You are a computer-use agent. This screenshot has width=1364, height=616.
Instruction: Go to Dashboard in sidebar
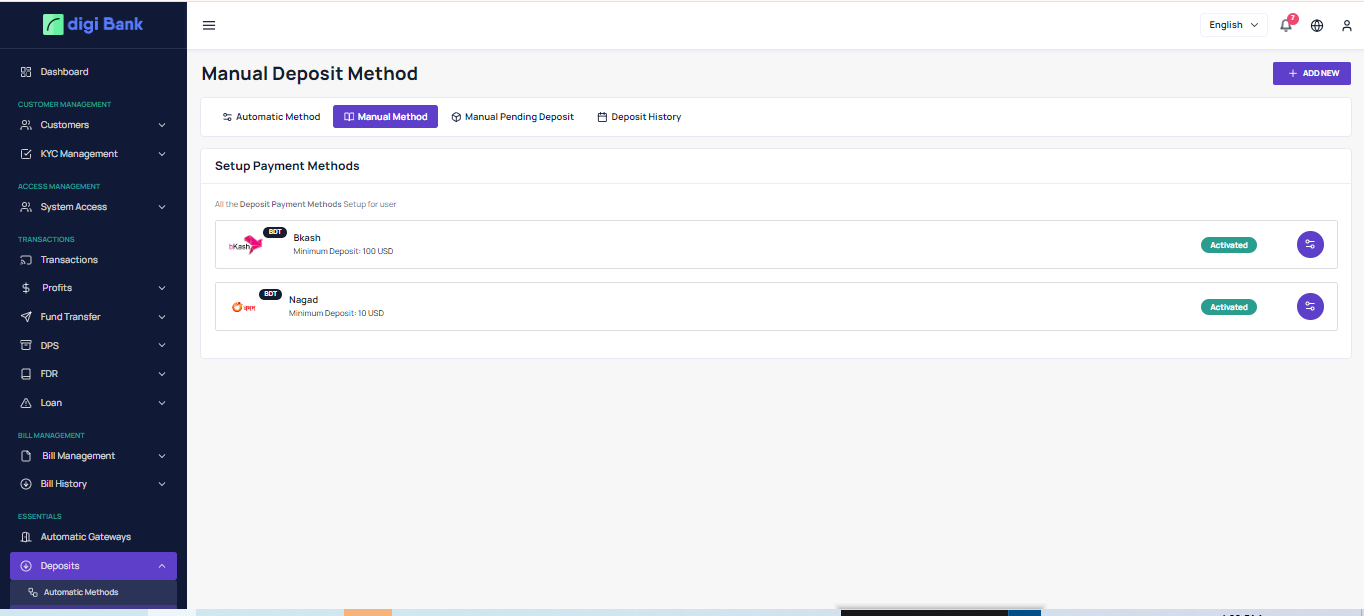coord(64,72)
